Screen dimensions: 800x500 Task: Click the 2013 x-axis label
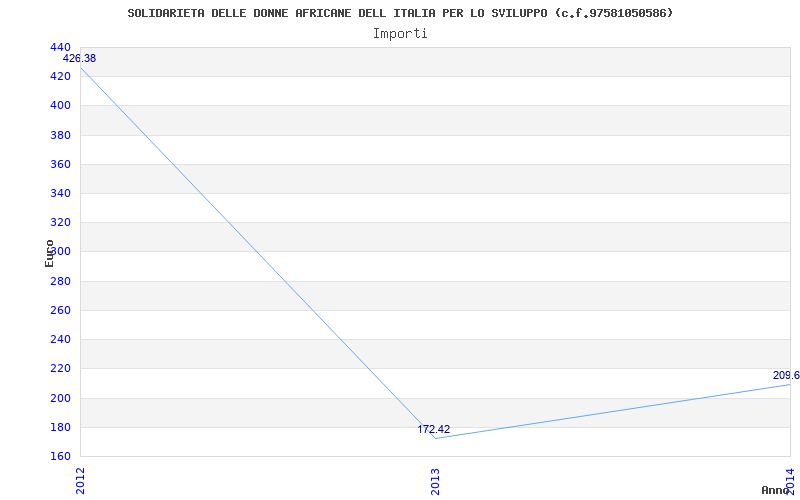[x=435, y=481]
